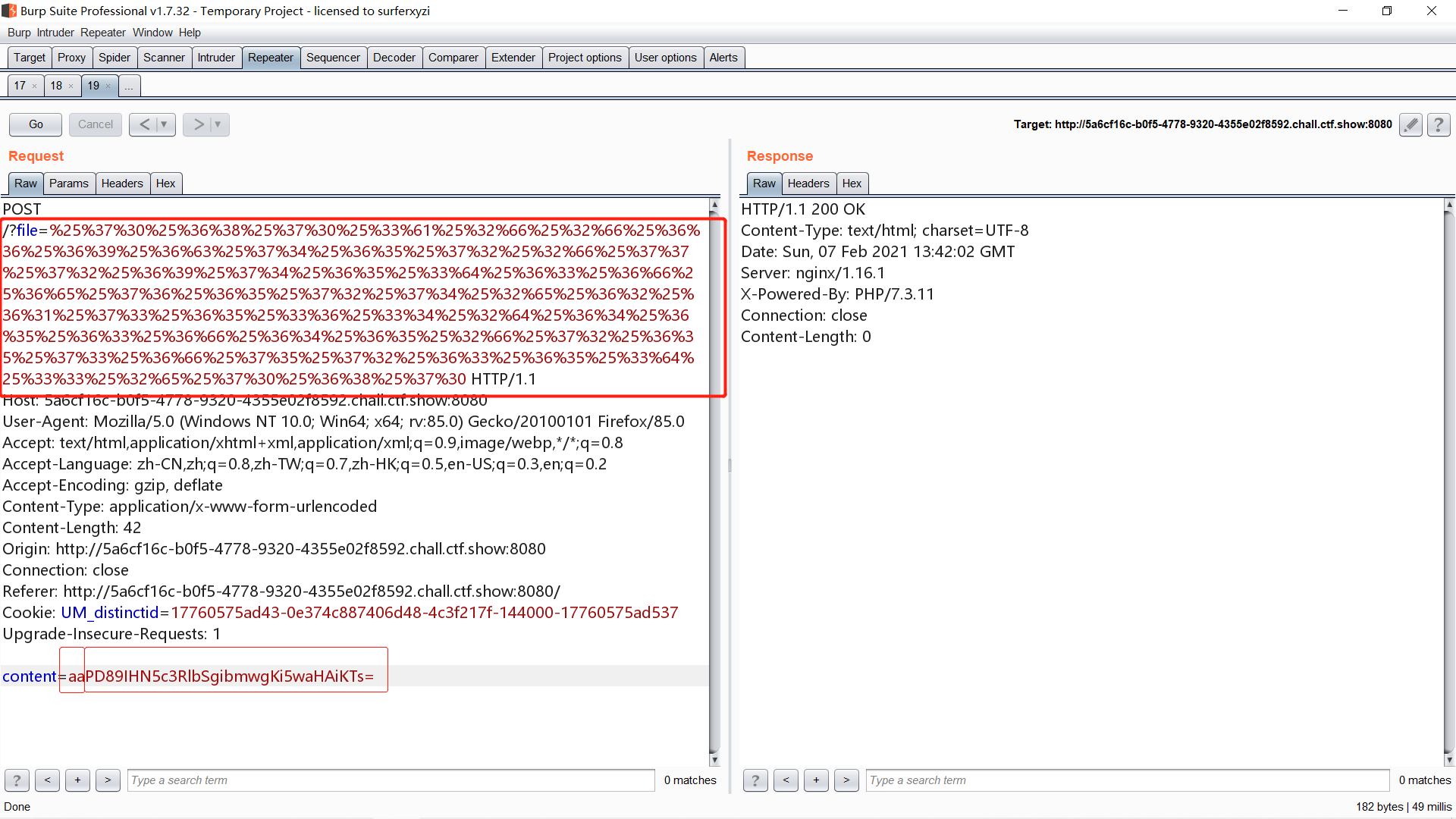Click the Cancel button
Image resolution: width=1456 pixels, height=819 pixels.
coord(96,124)
